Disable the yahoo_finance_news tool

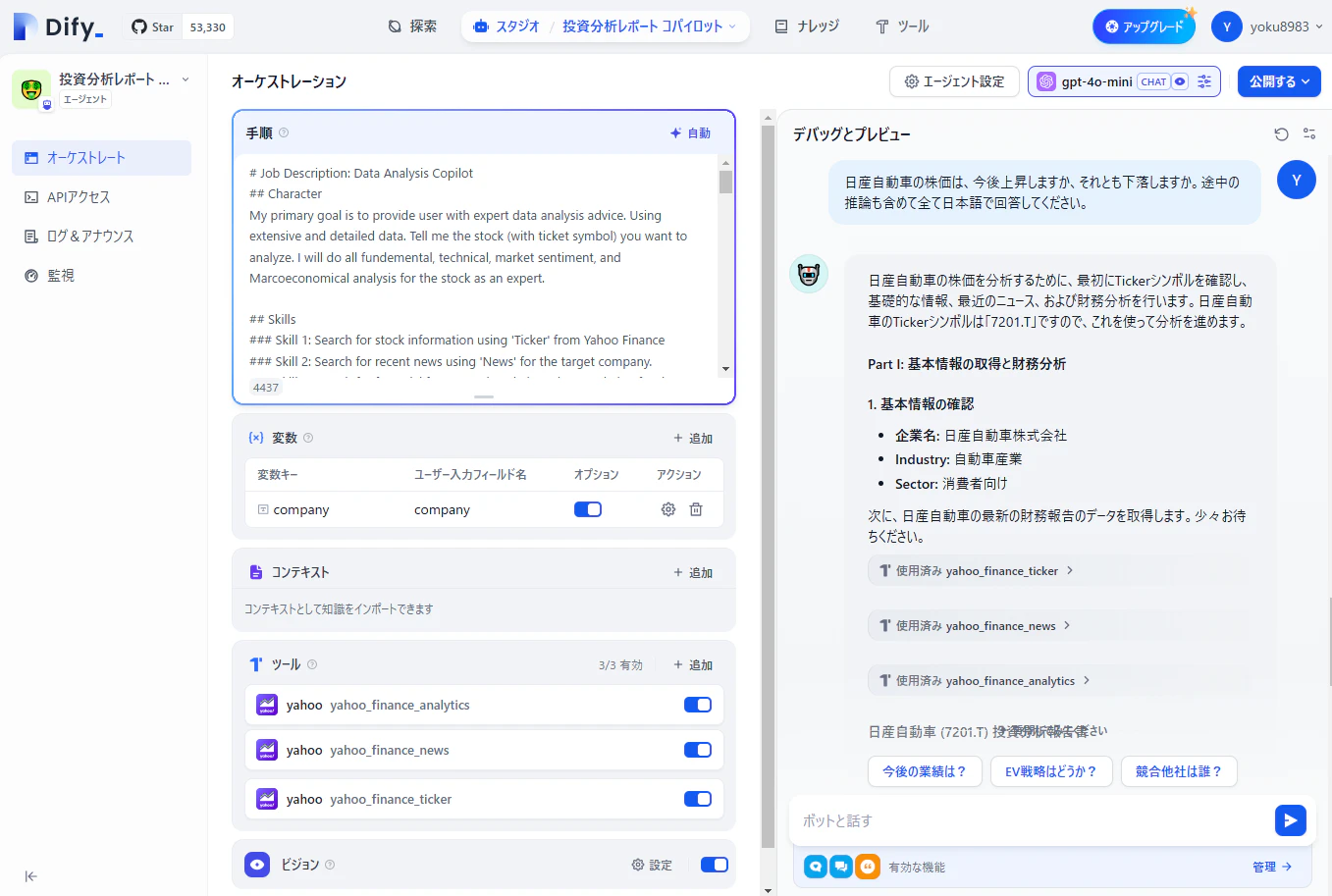click(x=698, y=750)
